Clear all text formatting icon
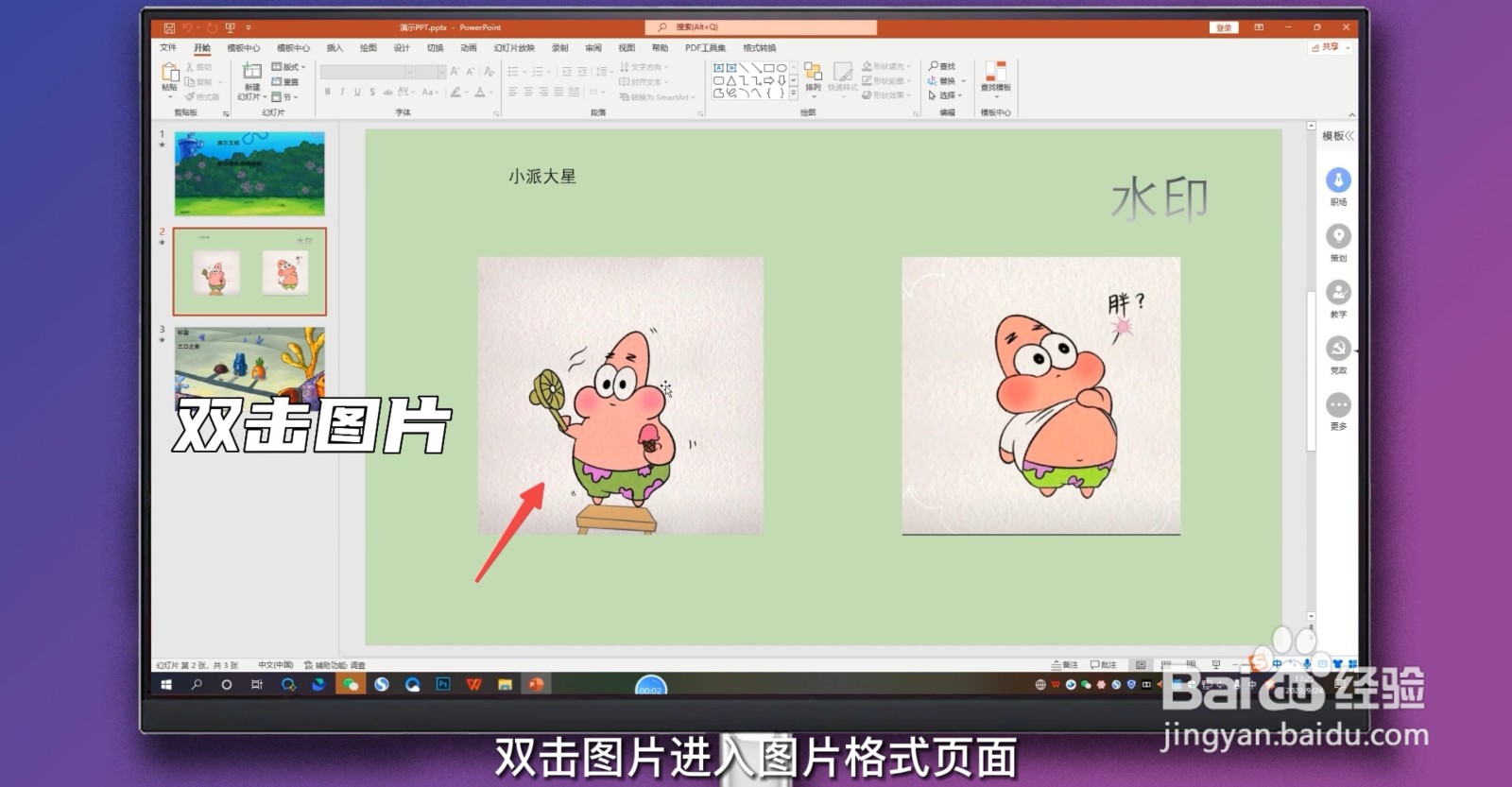Viewport: 1512px width, 787px height. click(489, 72)
